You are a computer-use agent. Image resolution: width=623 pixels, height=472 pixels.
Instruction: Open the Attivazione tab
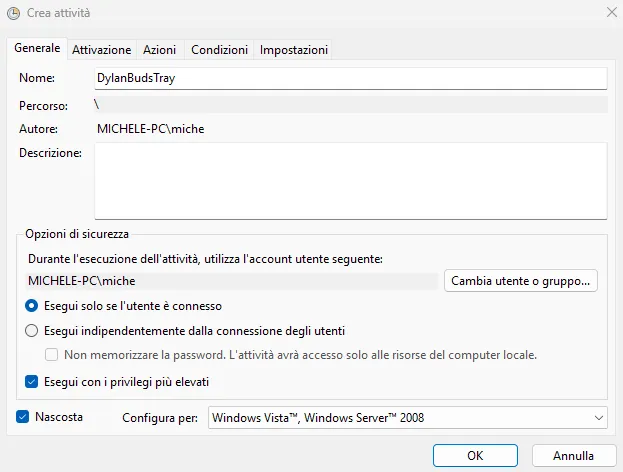pos(102,50)
